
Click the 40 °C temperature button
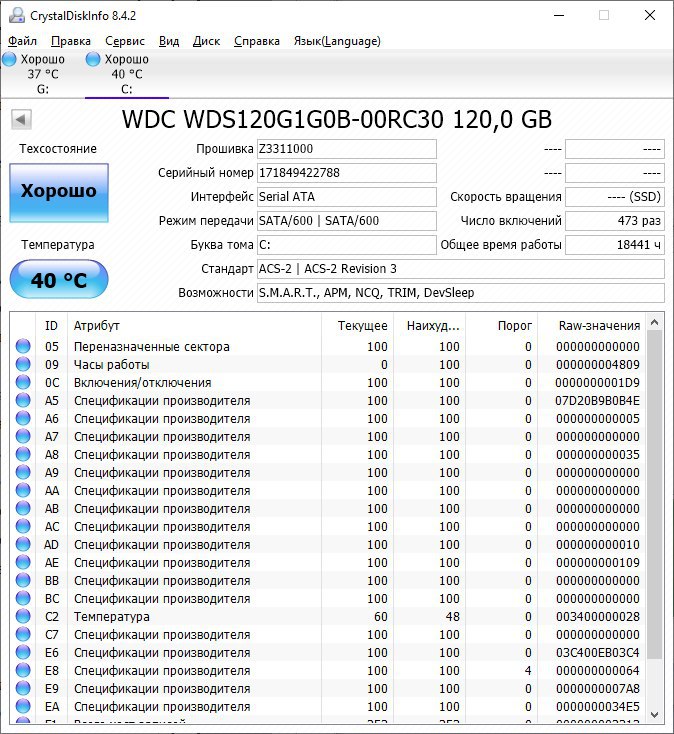(x=59, y=279)
